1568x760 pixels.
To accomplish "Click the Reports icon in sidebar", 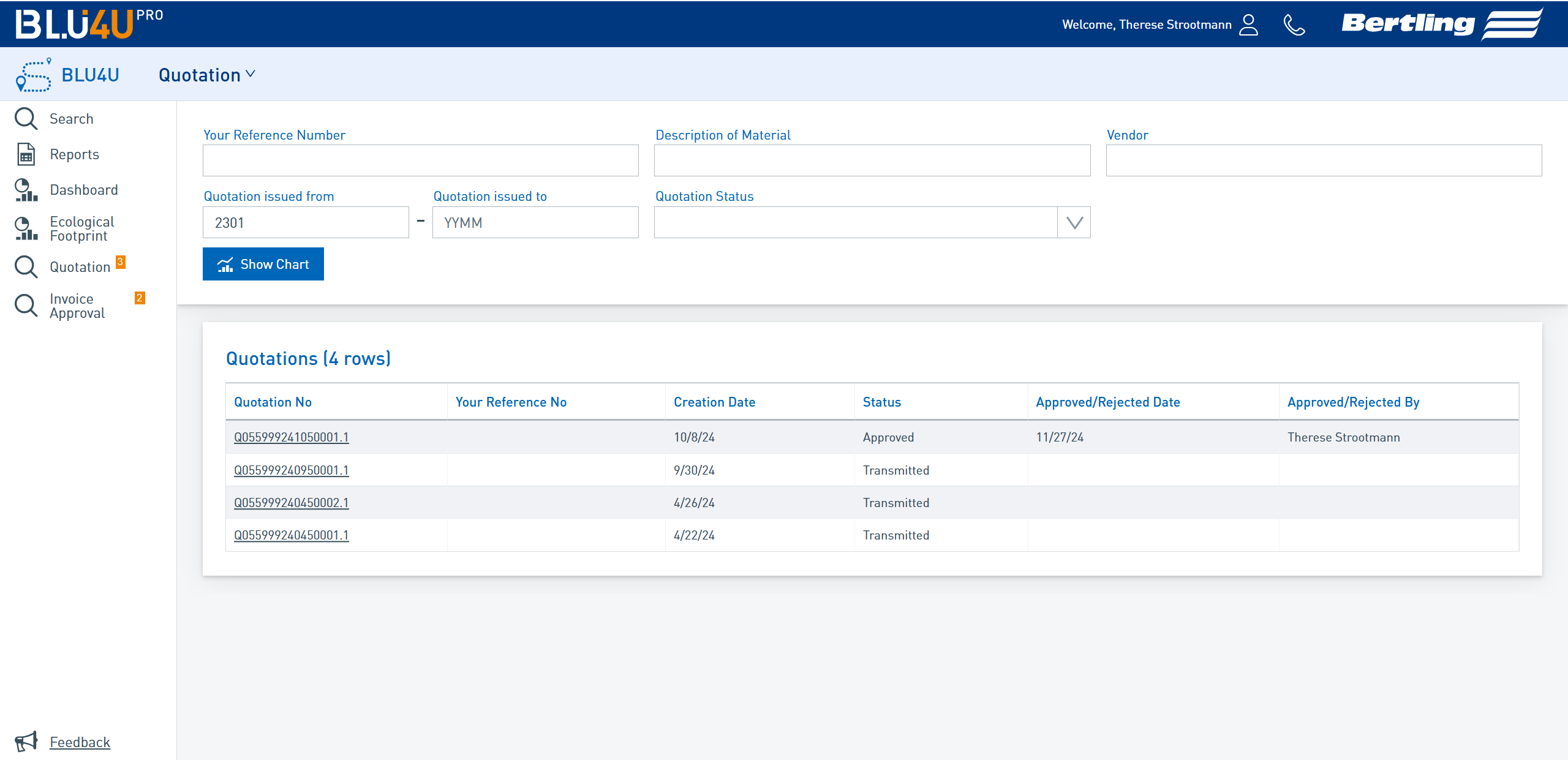I will (25, 153).
